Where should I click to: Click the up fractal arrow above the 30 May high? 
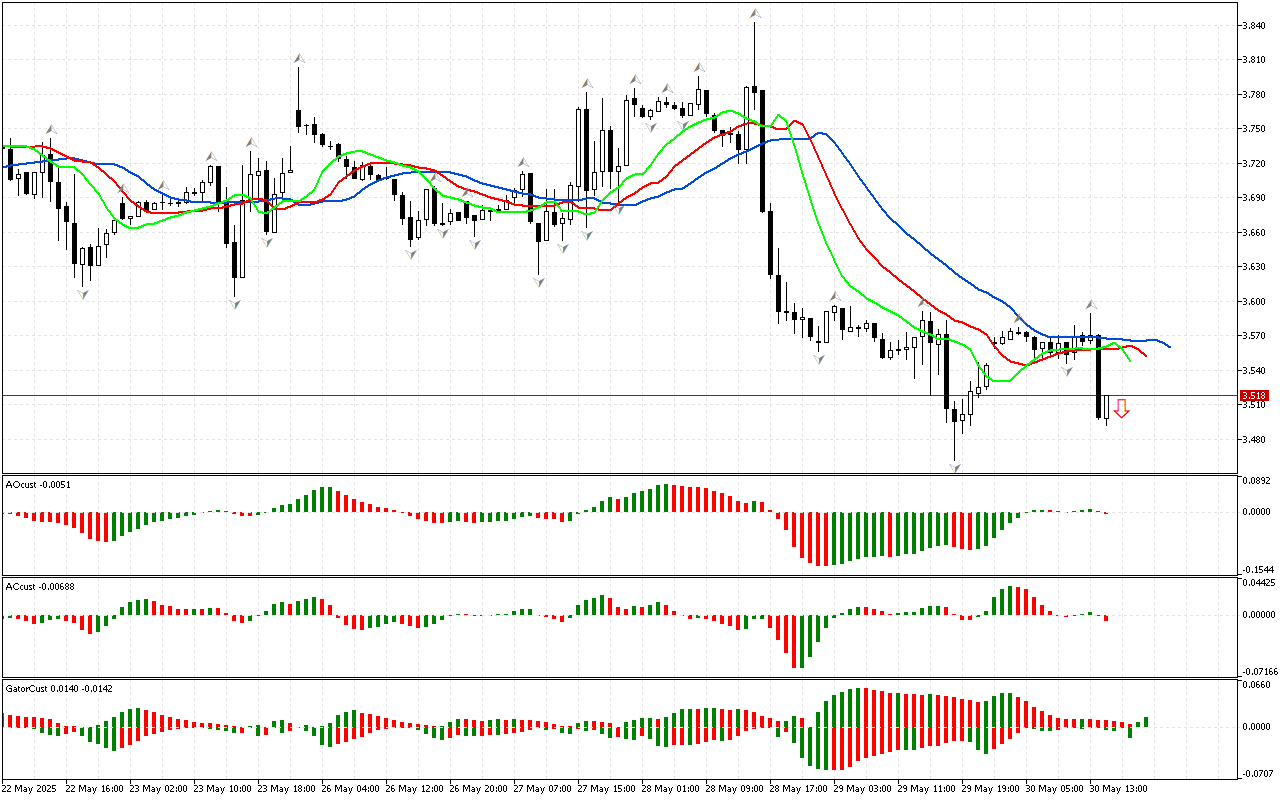(1092, 304)
